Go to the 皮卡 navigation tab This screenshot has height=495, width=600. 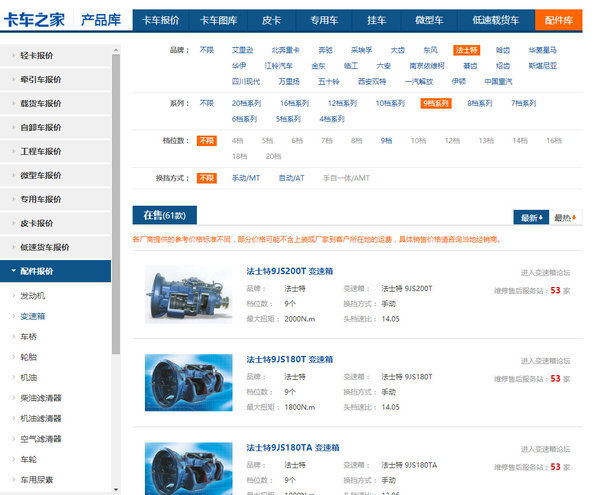tap(271, 20)
